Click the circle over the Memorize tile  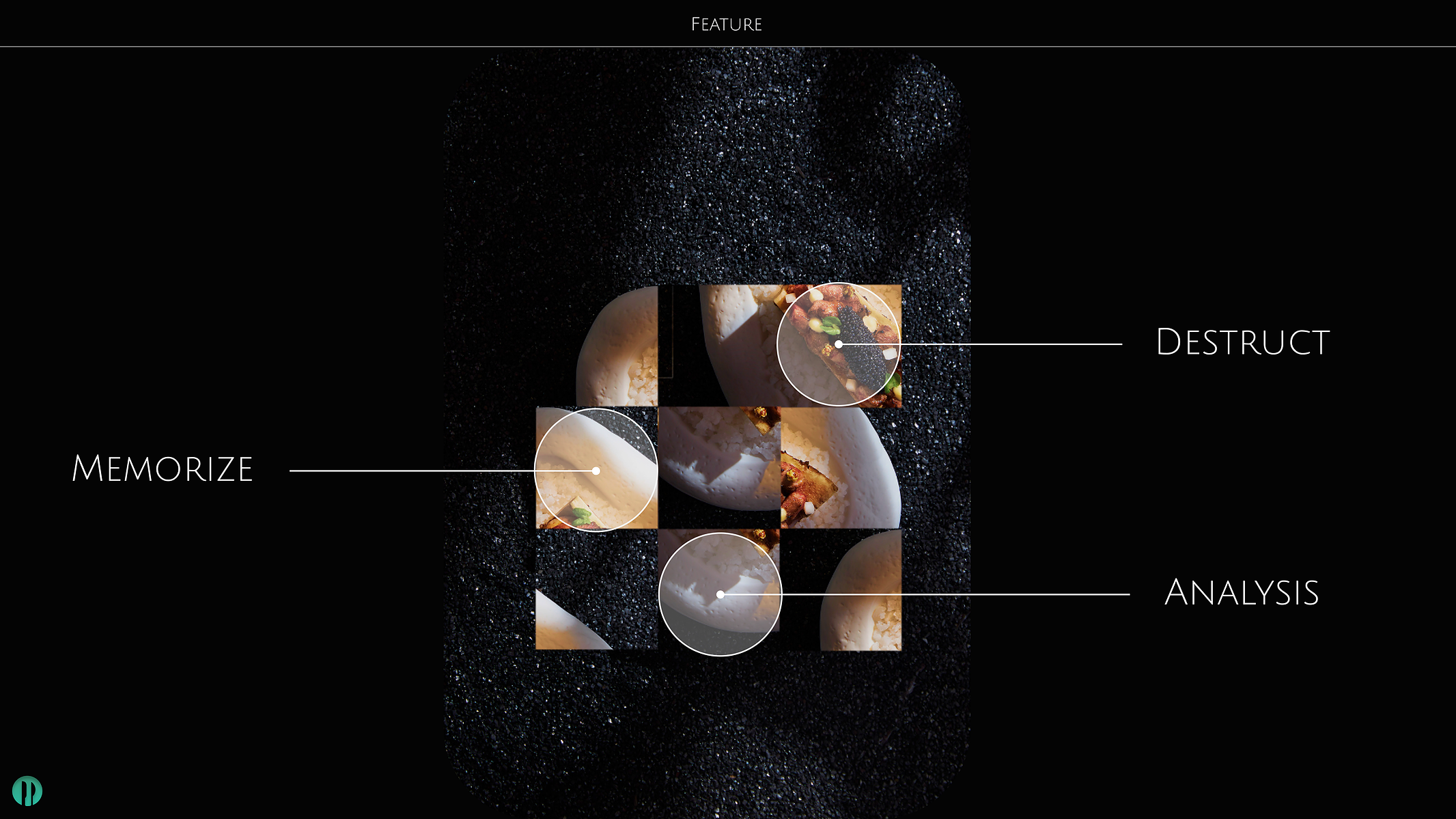(596, 470)
